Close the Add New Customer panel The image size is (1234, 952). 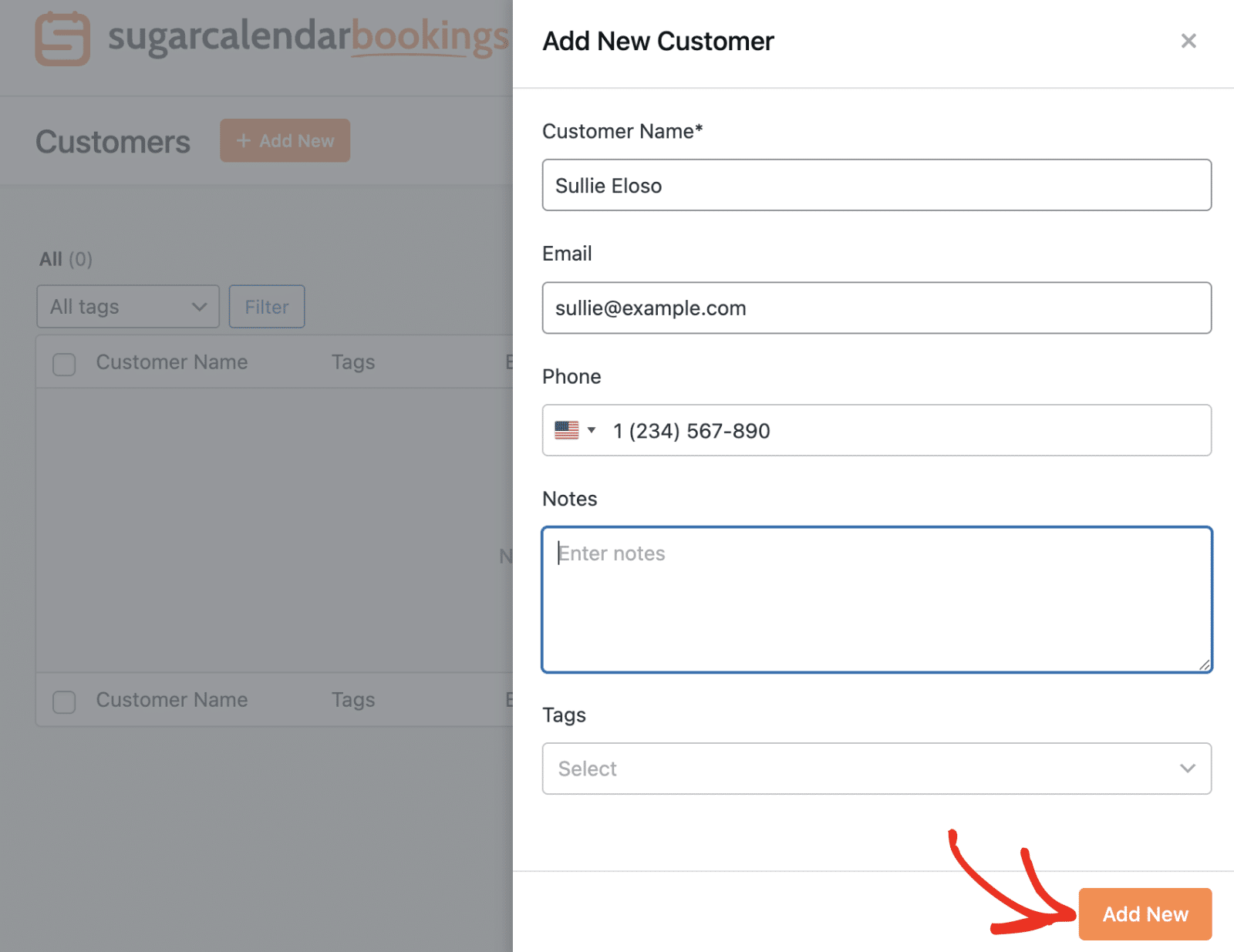coord(1188,41)
